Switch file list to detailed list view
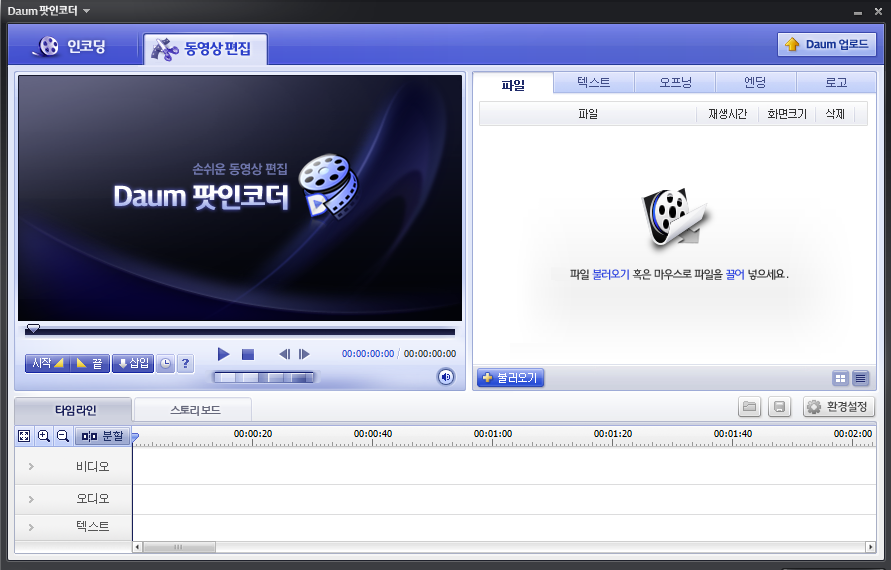 click(x=861, y=378)
